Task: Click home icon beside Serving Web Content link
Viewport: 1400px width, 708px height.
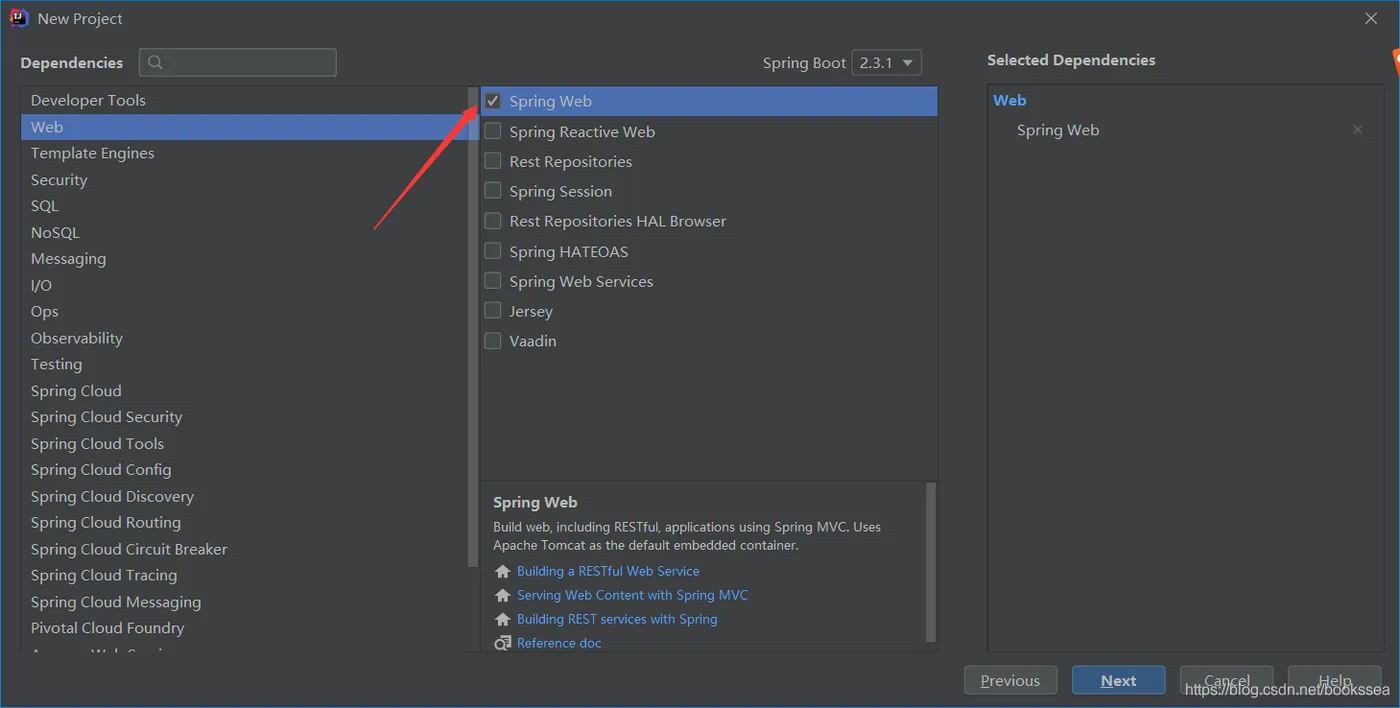Action: pos(503,596)
